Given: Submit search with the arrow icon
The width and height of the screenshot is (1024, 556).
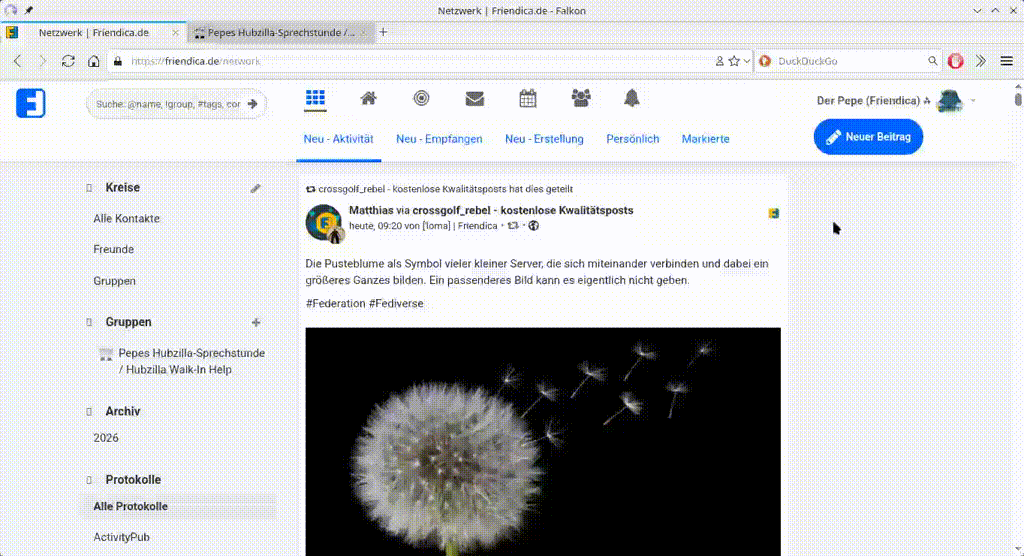Looking at the screenshot, I should click(253, 104).
